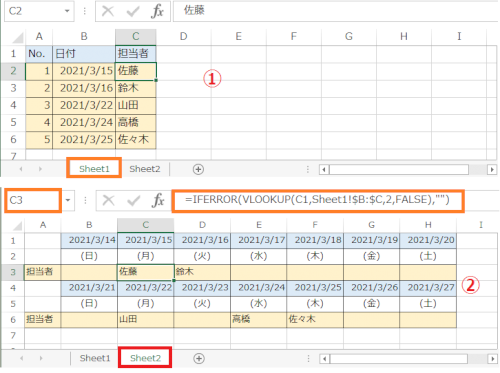Switch to Sheet1 tab in lower workbook

95,358
